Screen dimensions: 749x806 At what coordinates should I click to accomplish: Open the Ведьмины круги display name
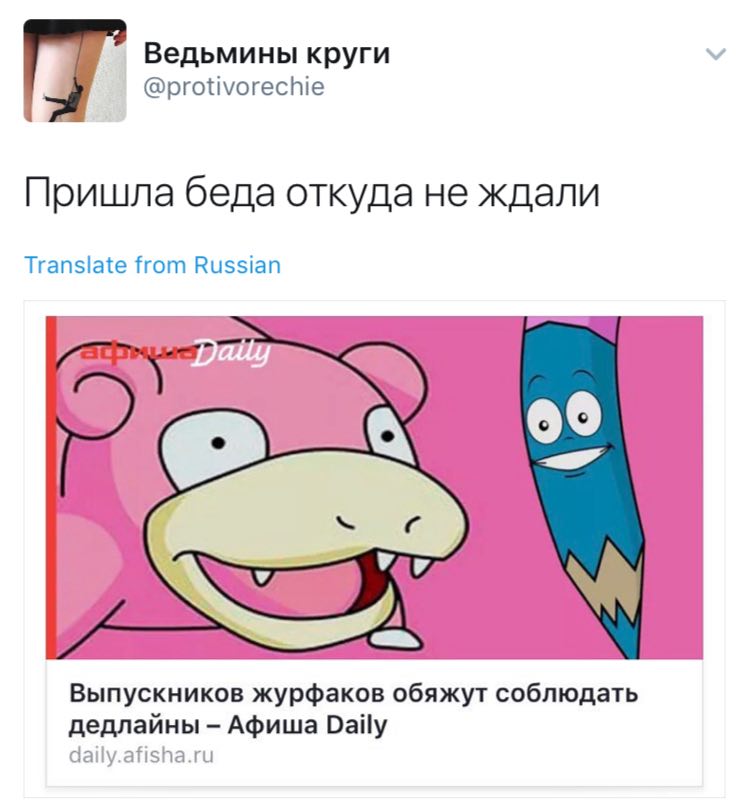(x=267, y=53)
